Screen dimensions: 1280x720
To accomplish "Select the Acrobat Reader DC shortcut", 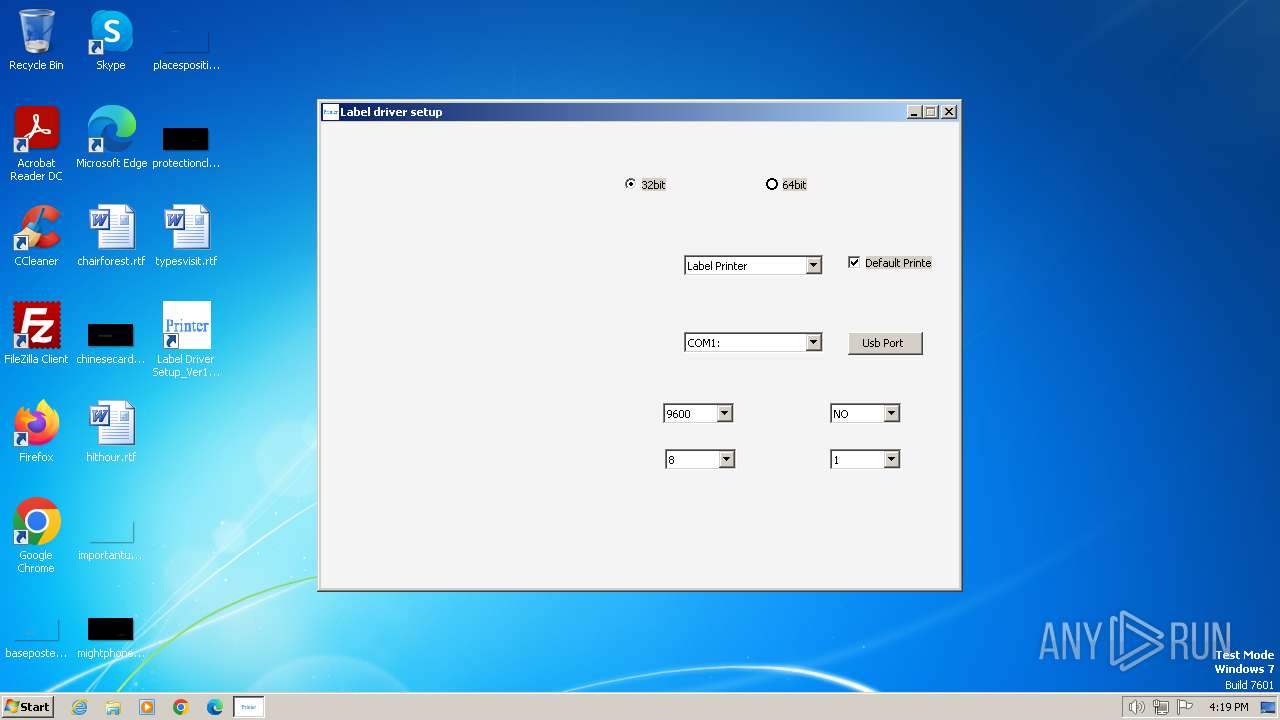I will [36, 144].
